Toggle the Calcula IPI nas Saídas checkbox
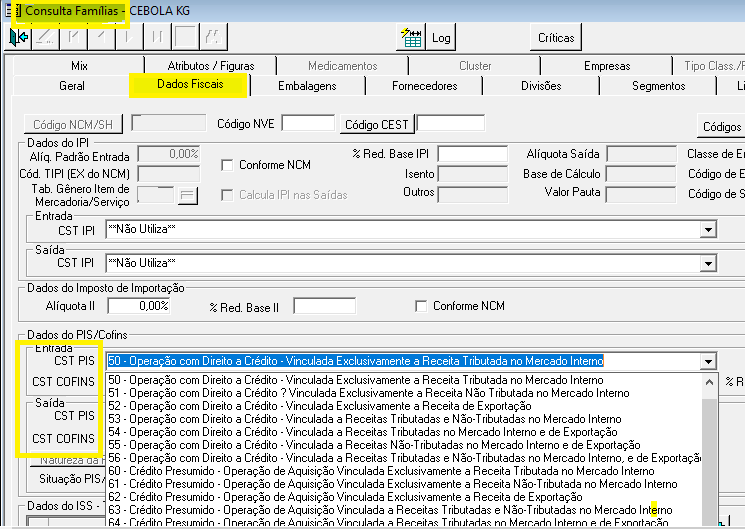Viewport: 745px width, 529px height. [x=227, y=195]
